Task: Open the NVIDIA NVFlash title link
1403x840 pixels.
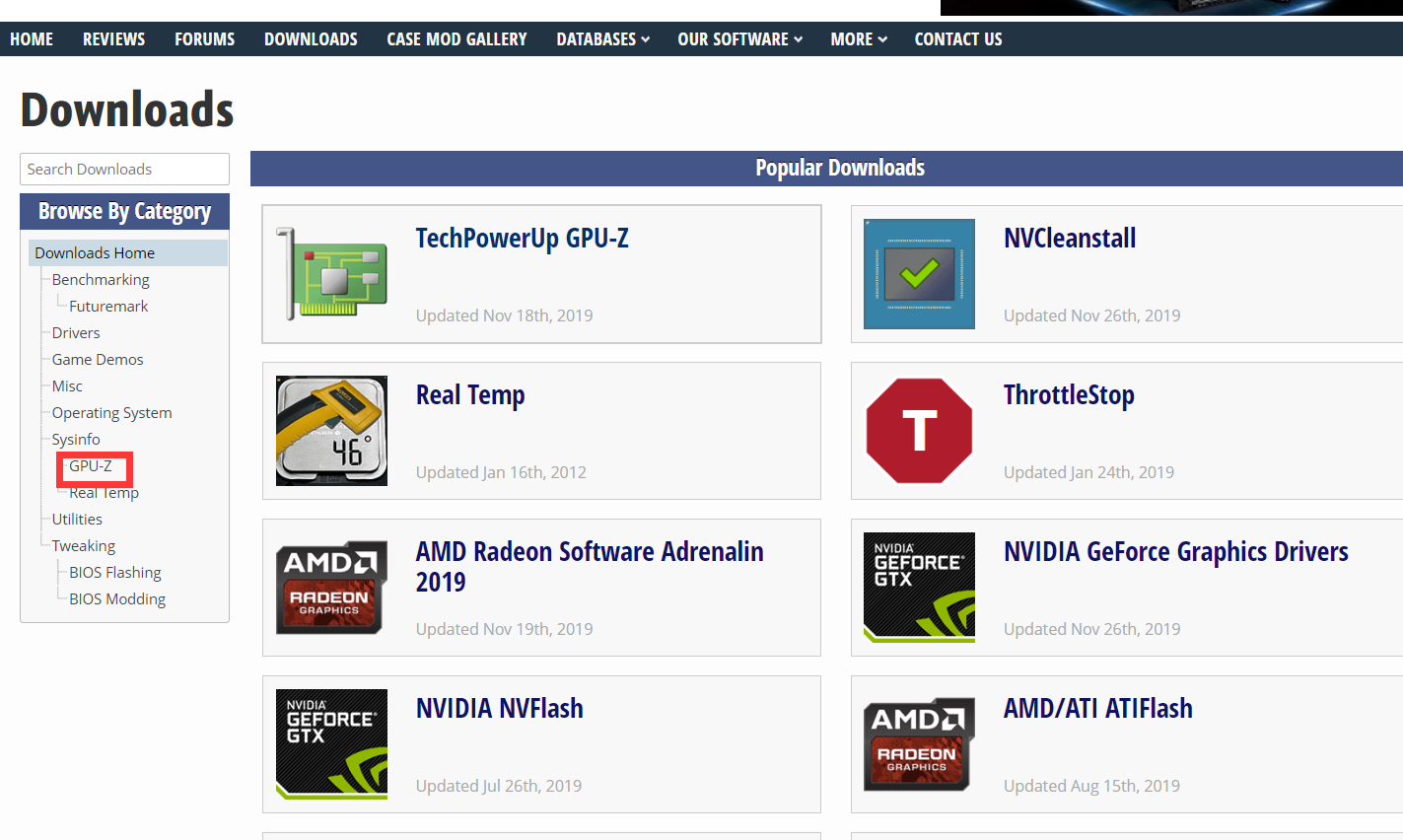Action: (x=500, y=709)
